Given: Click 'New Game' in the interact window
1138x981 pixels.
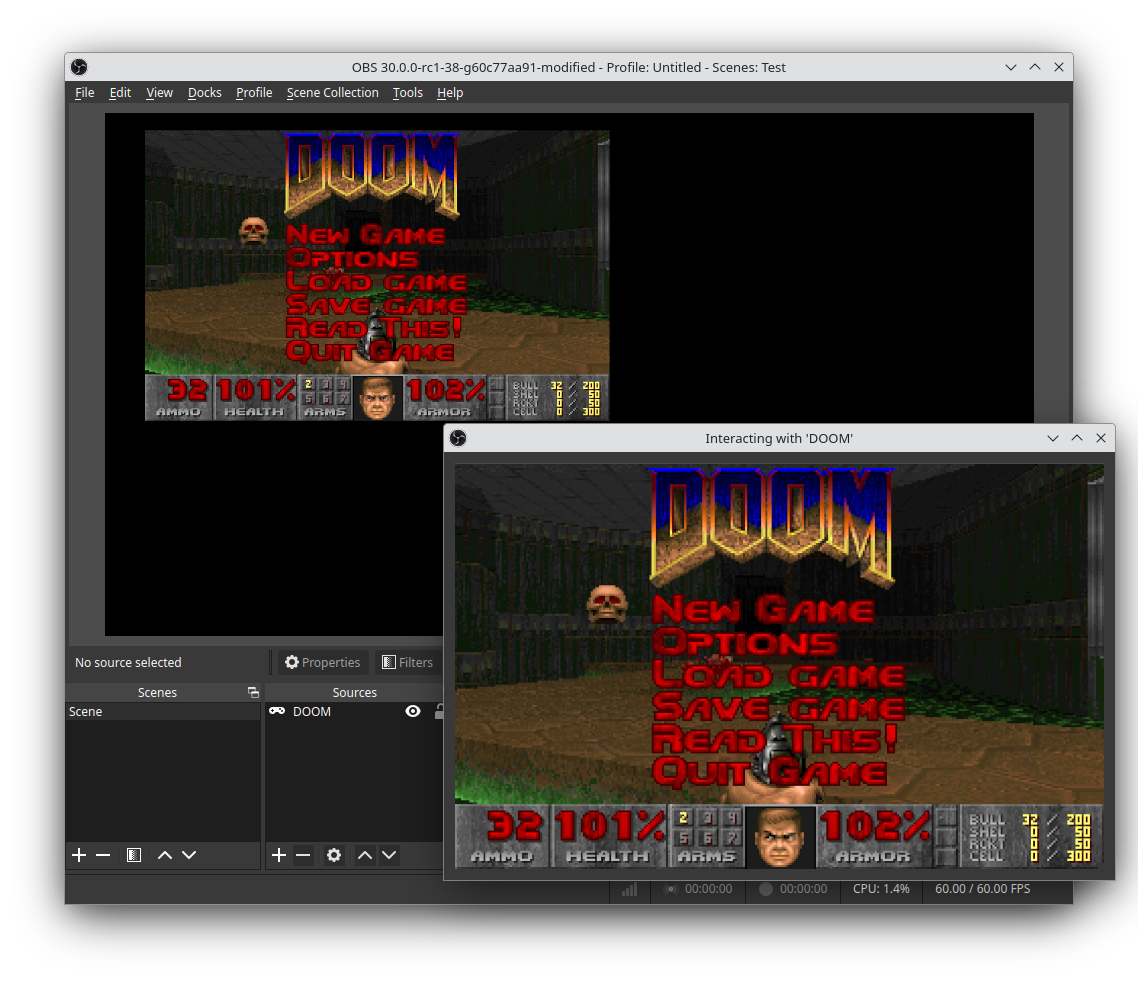Looking at the screenshot, I should tap(763, 609).
